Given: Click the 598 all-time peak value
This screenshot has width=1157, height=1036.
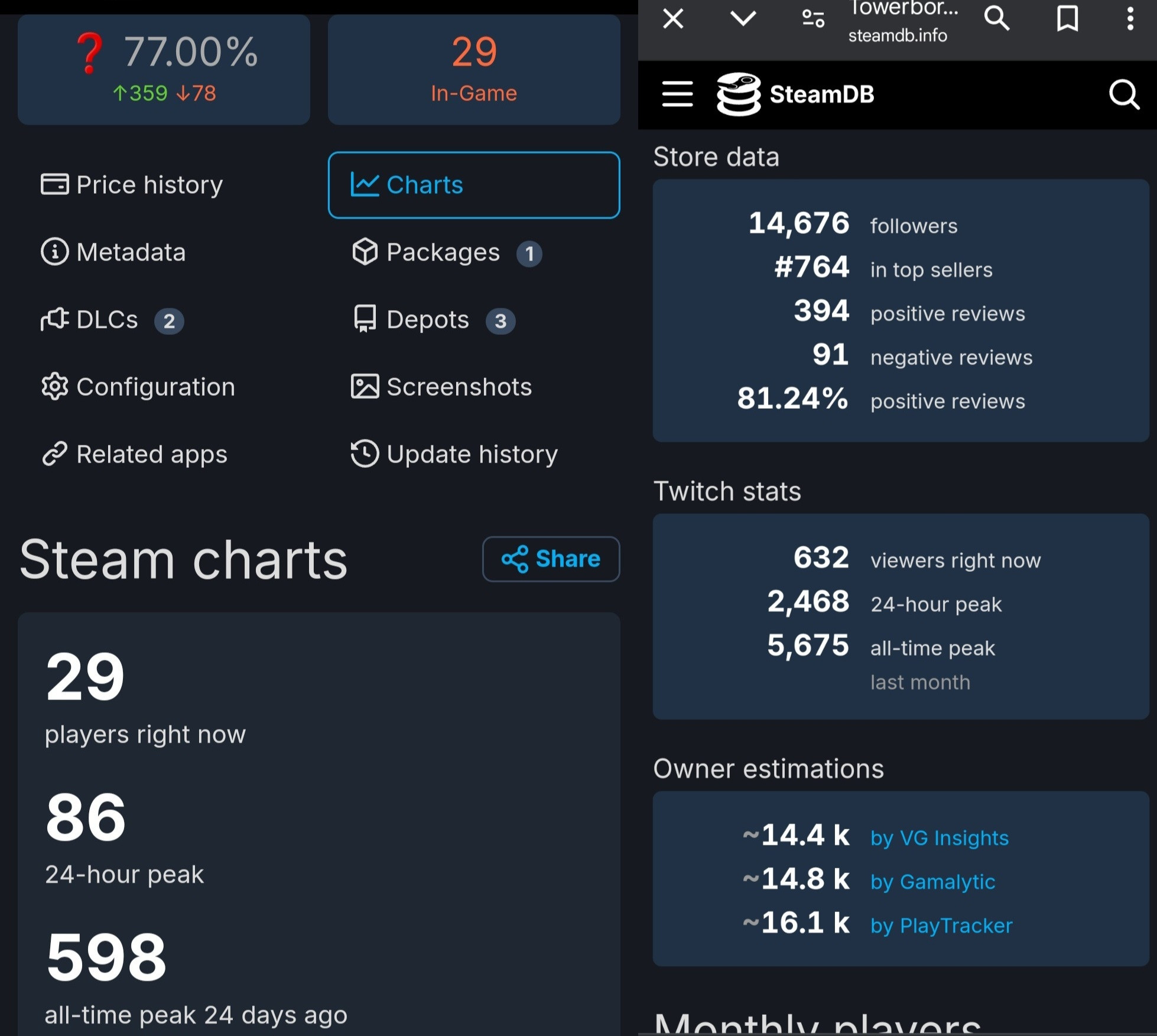Looking at the screenshot, I should (106, 957).
